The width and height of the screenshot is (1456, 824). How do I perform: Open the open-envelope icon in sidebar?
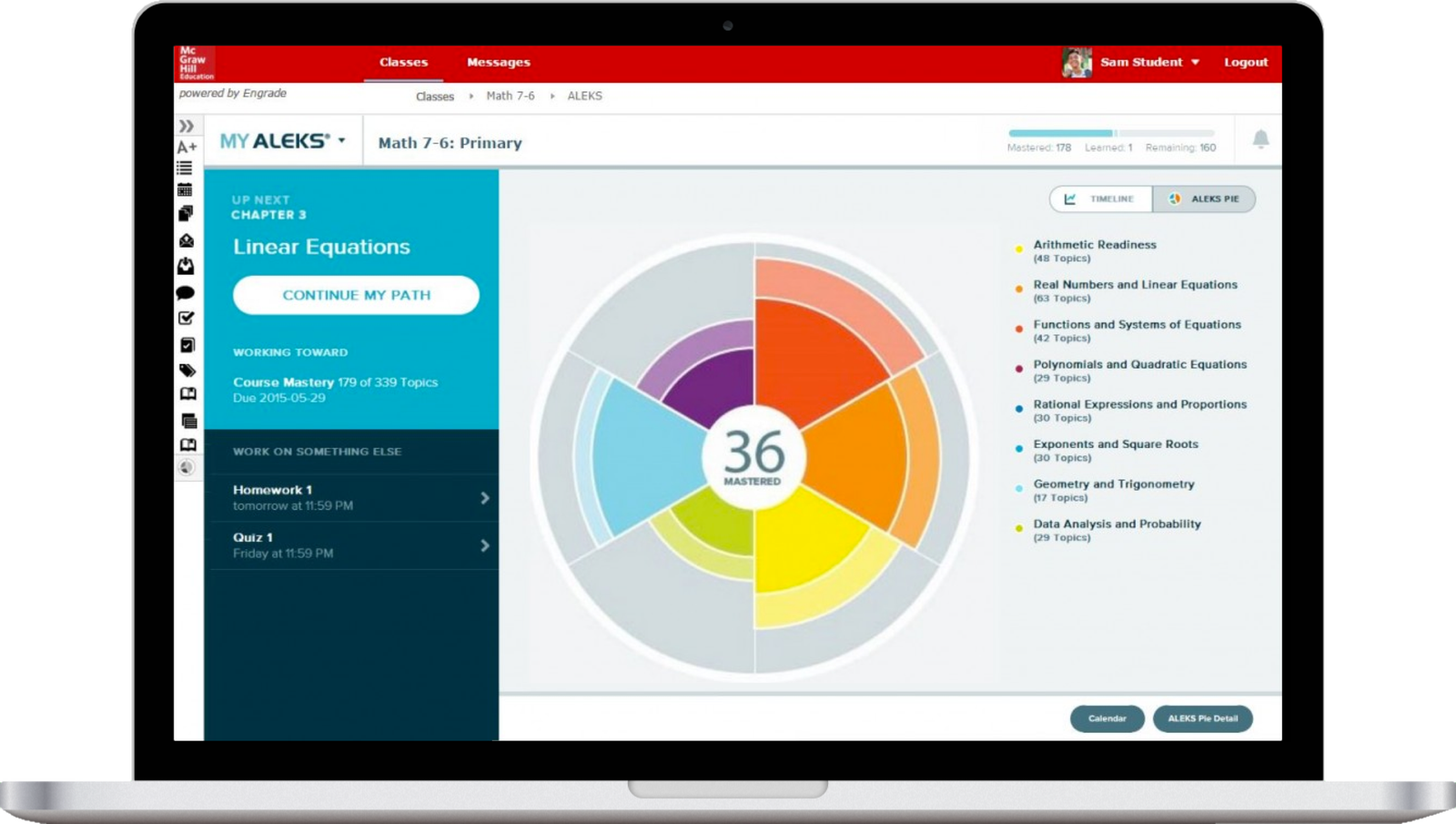pyautogui.click(x=187, y=240)
